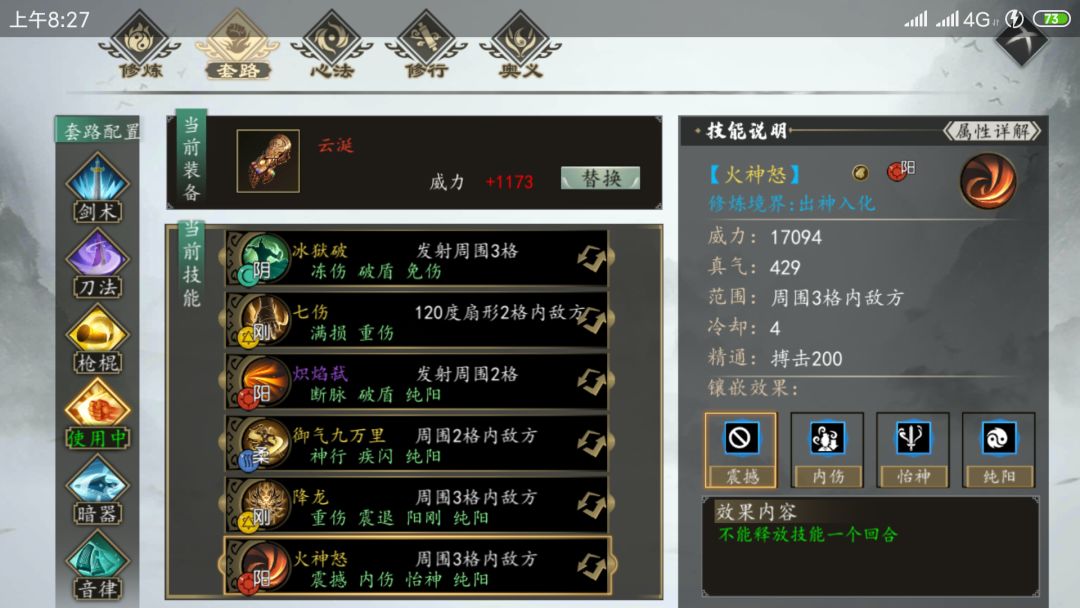Image resolution: width=1080 pixels, height=608 pixels.
Task: Open the 内伤 inlay effect slot
Action: [x=827, y=450]
